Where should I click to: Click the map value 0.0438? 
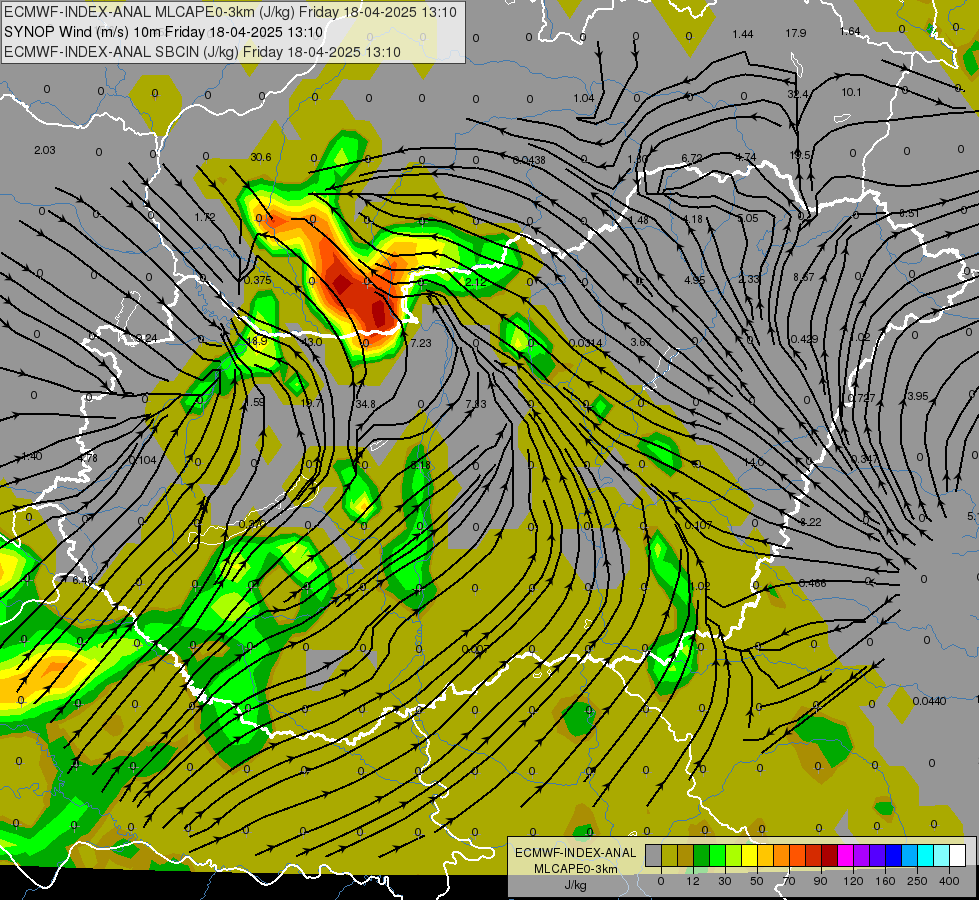(x=529, y=161)
